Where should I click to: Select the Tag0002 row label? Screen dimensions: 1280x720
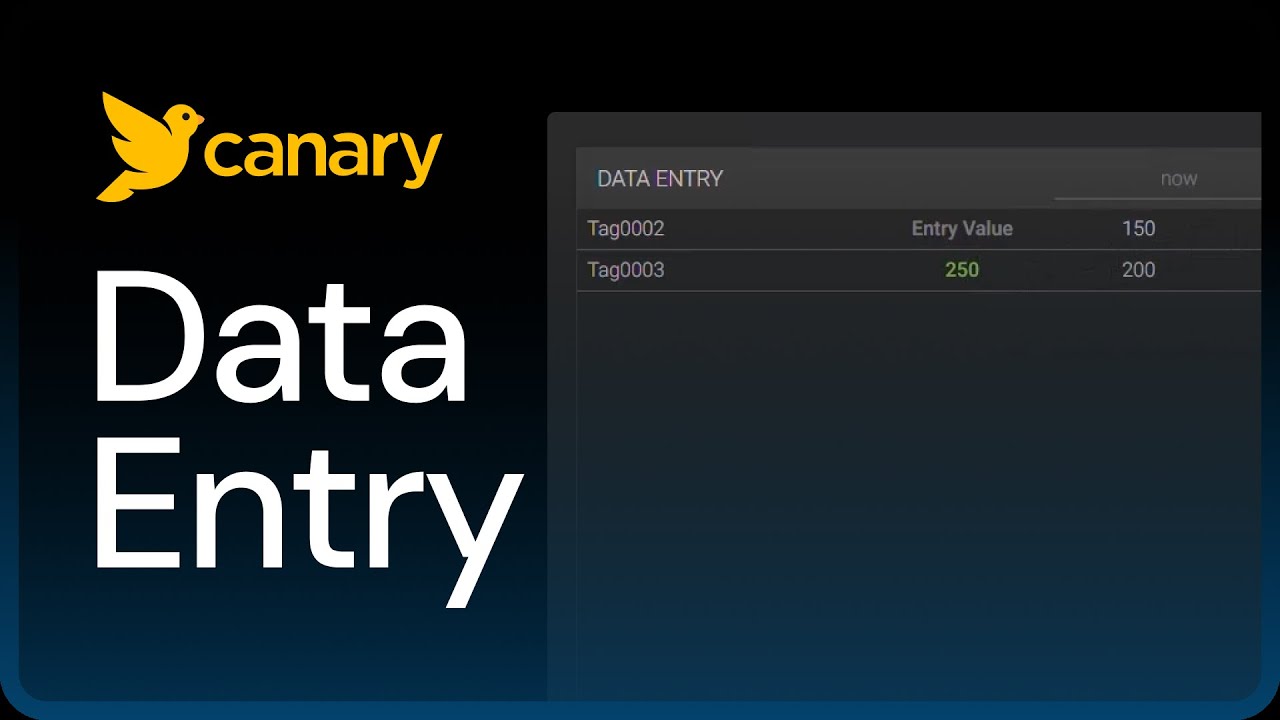pos(626,229)
